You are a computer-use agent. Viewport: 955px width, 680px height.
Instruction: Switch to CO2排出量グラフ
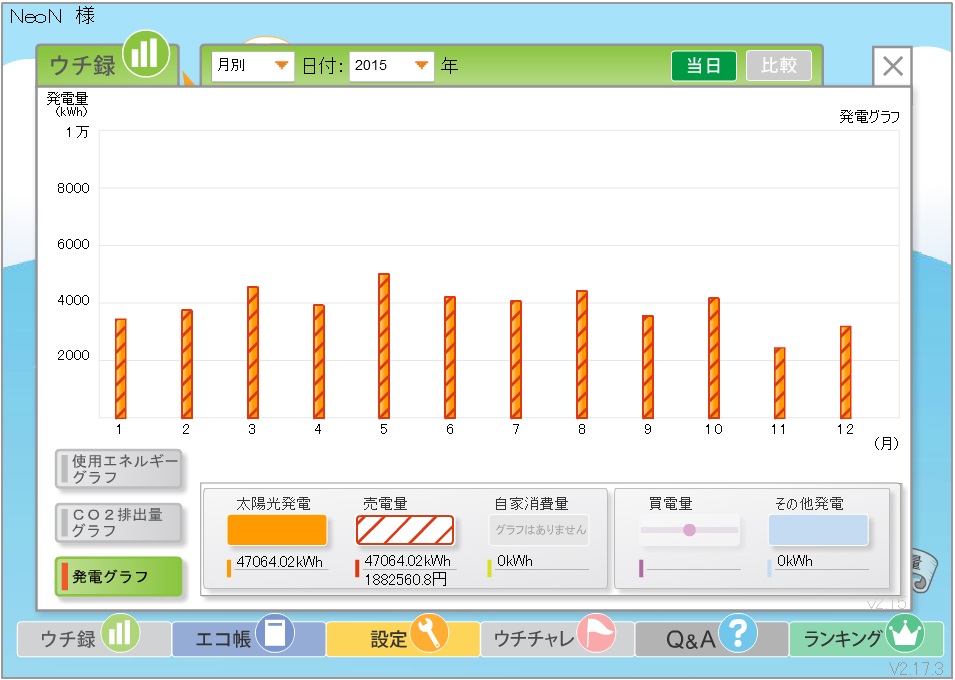pyautogui.click(x=118, y=523)
